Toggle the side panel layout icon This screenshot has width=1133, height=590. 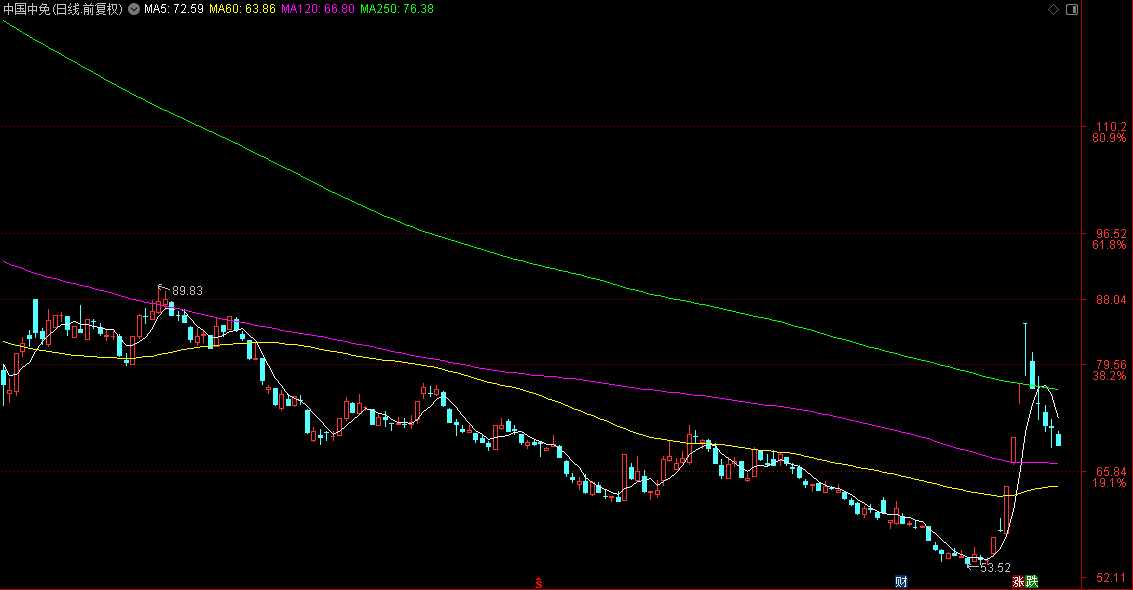[x=1072, y=9]
